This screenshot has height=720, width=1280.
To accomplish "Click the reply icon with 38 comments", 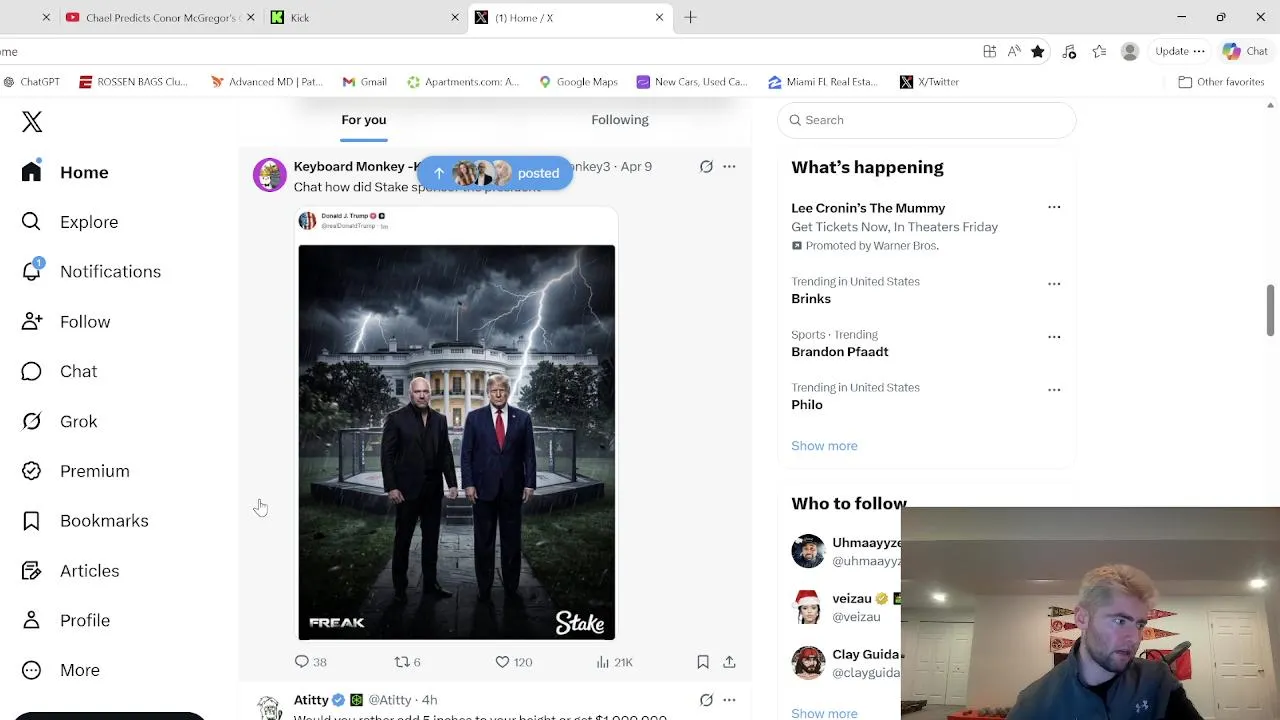I will pyautogui.click(x=302, y=662).
